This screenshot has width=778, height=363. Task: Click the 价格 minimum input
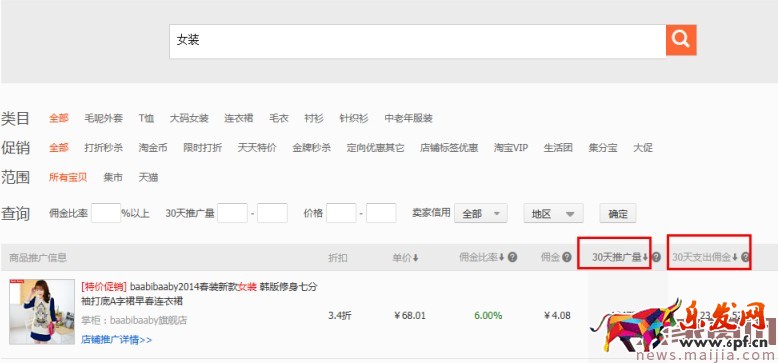341,213
